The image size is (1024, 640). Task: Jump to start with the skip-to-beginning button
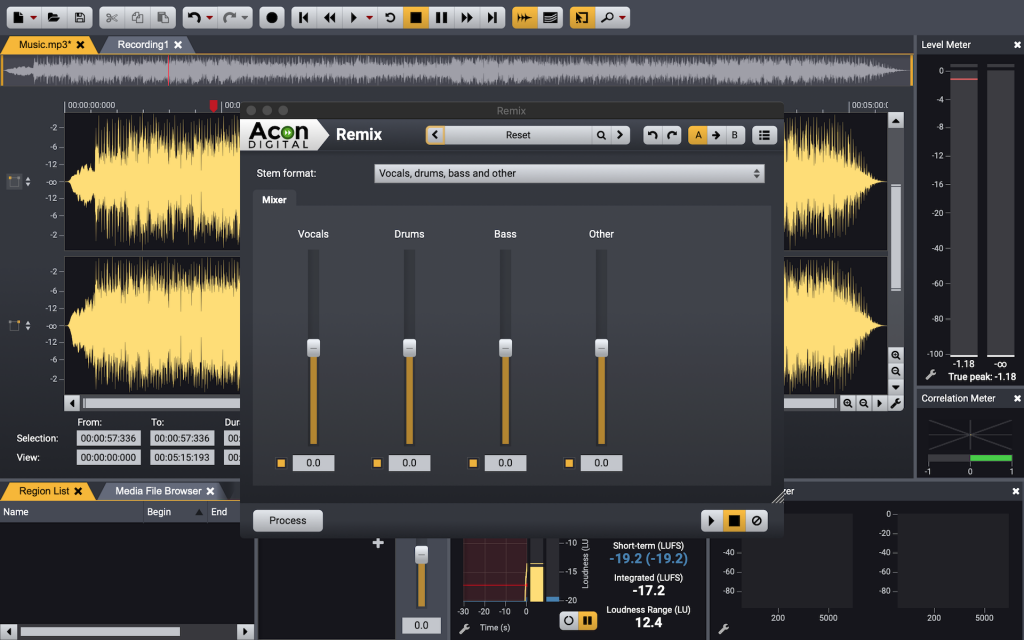click(x=303, y=17)
